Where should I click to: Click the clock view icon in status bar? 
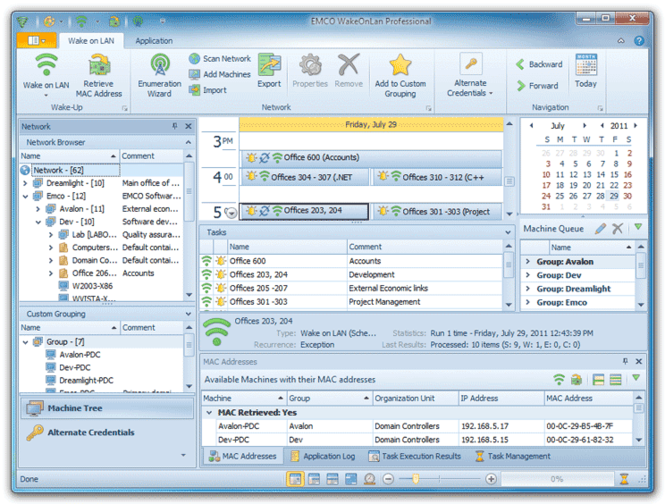[x=370, y=479]
